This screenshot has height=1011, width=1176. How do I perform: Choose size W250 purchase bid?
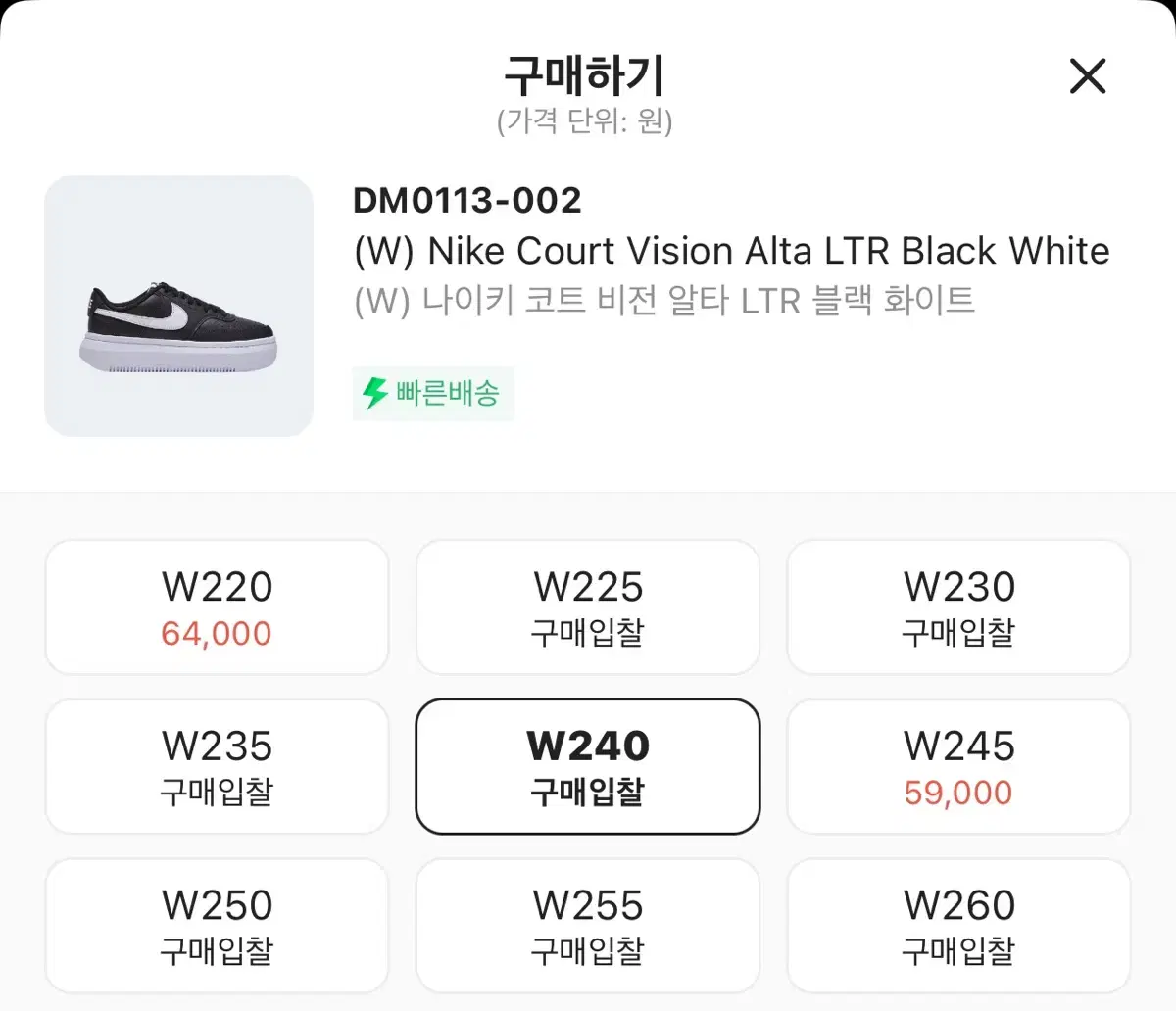click(x=217, y=926)
